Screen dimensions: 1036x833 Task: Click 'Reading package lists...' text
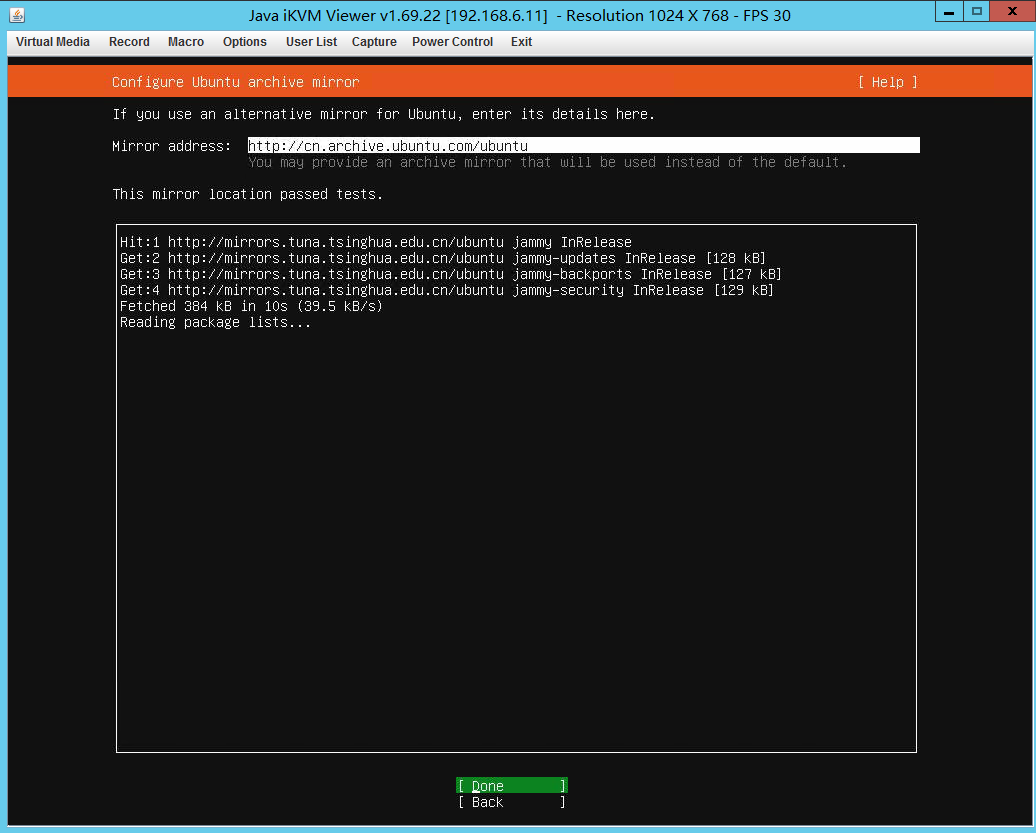click(x=215, y=322)
